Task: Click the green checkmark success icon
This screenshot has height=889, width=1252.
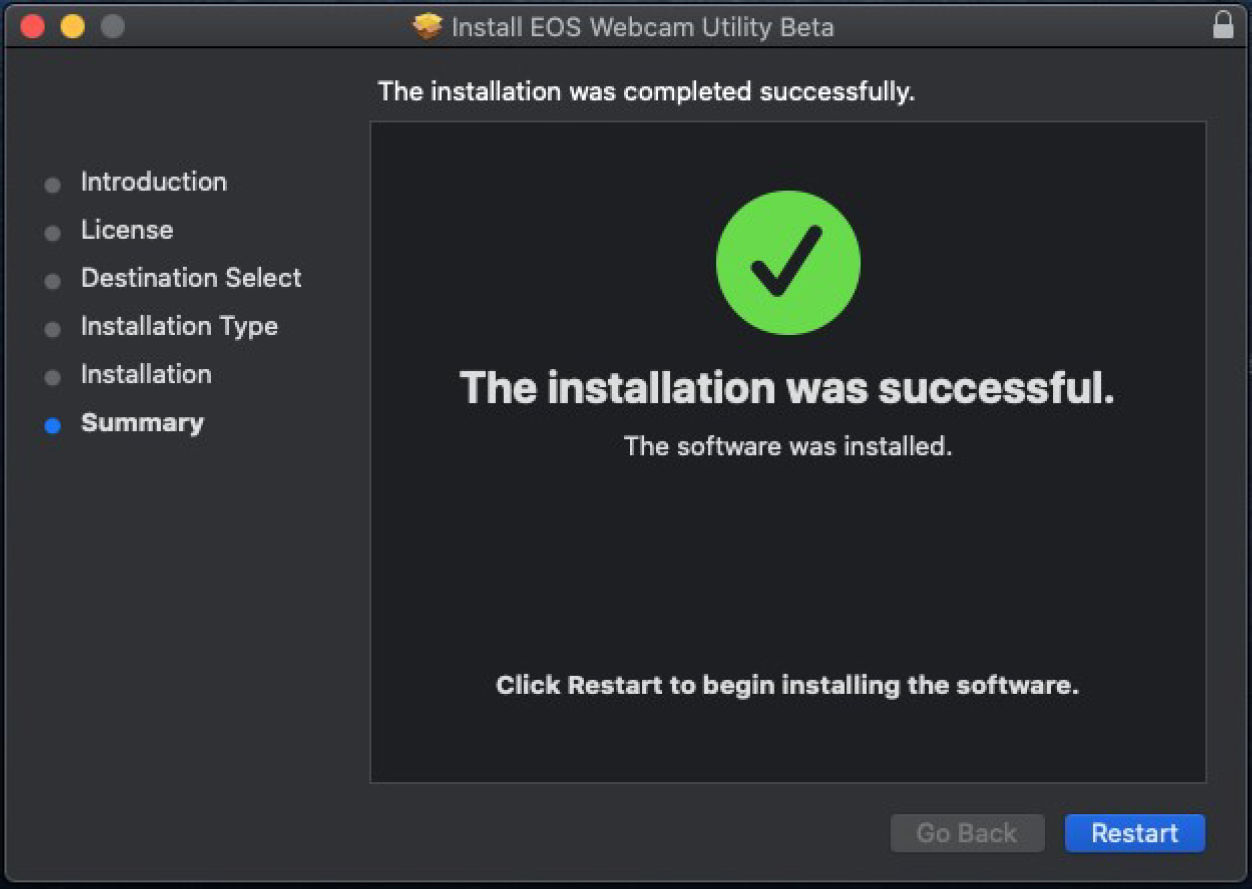Action: 787,262
